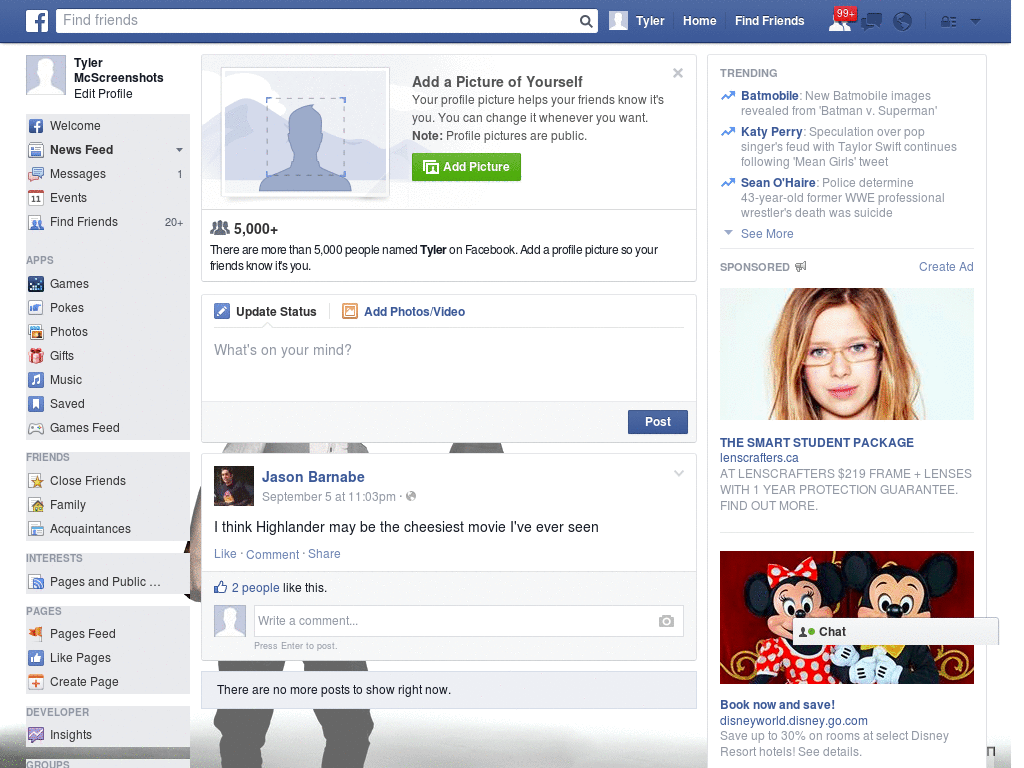Like the Highlander post

coord(225,554)
